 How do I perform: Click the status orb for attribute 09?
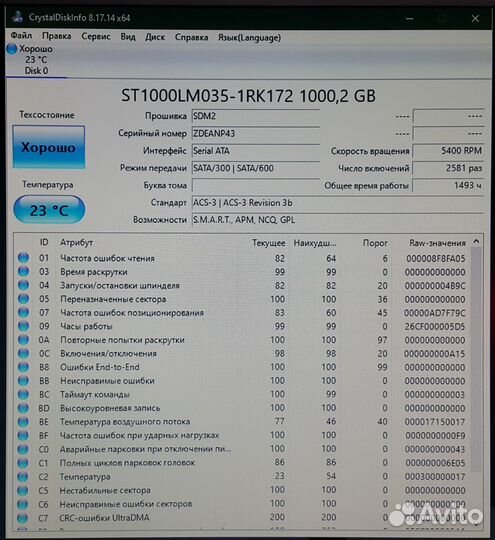pos(23,326)
